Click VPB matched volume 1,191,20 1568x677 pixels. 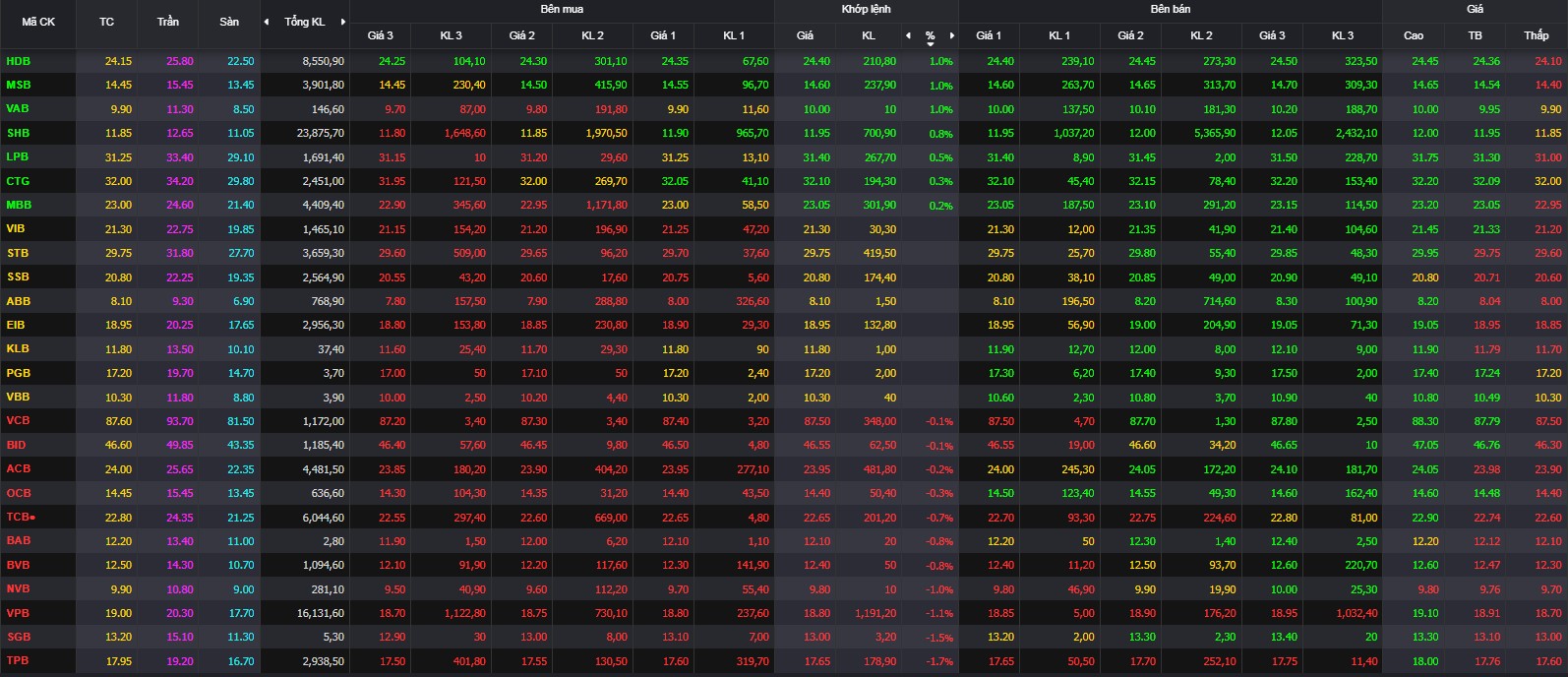(874, 613)
